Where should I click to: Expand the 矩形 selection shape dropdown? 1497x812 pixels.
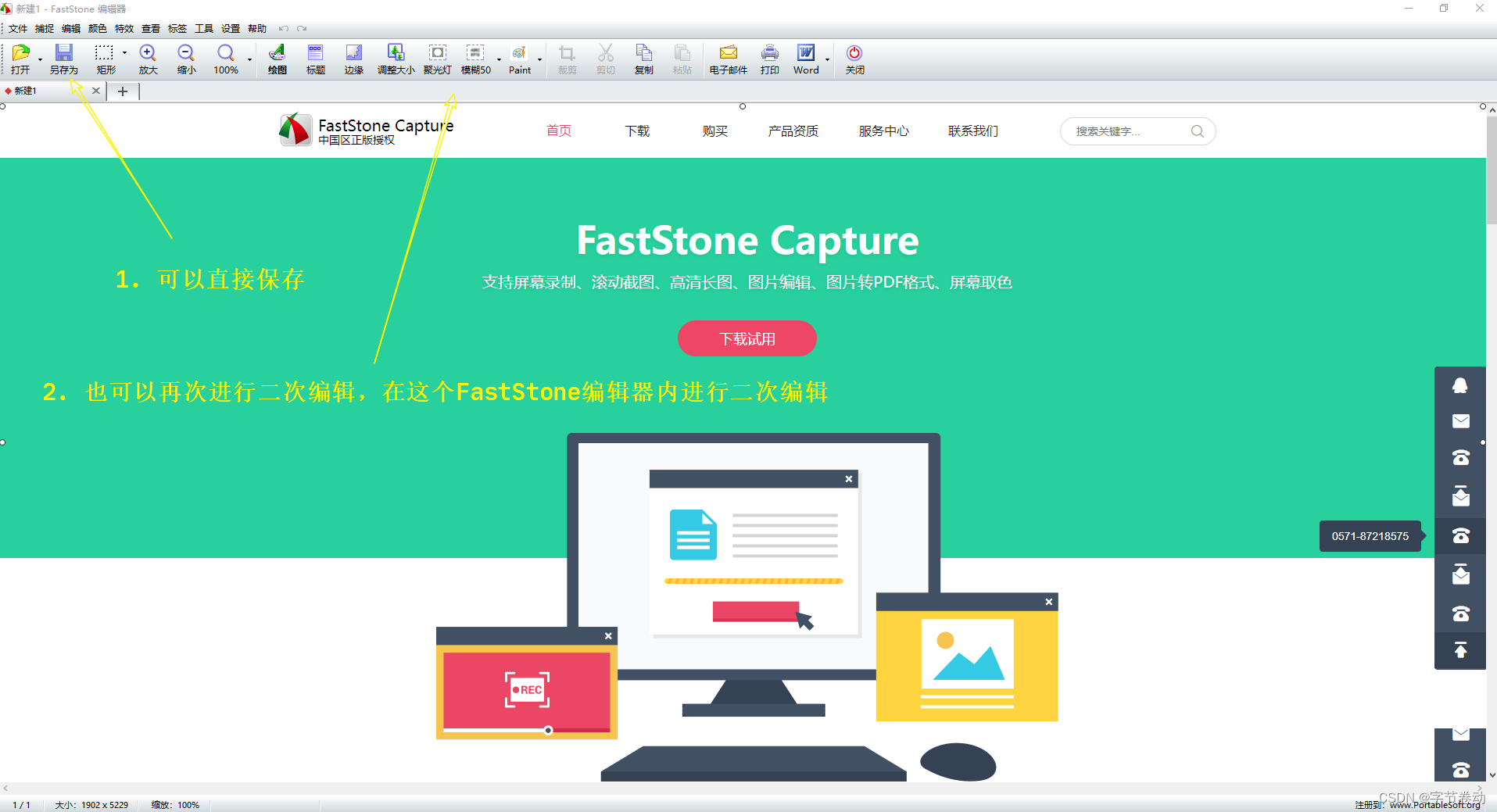[x=124, y=53]
